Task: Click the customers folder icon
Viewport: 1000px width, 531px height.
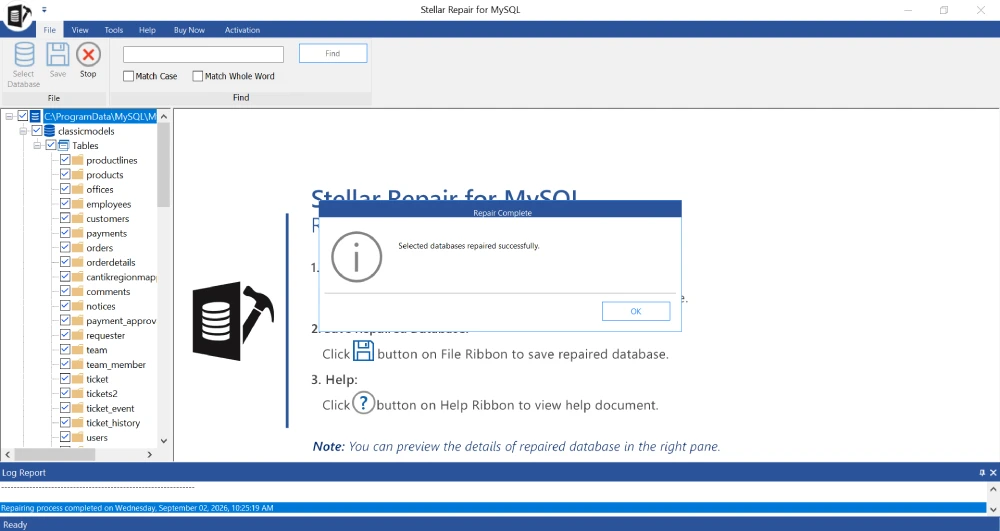Action: click(x=78, y=218)
